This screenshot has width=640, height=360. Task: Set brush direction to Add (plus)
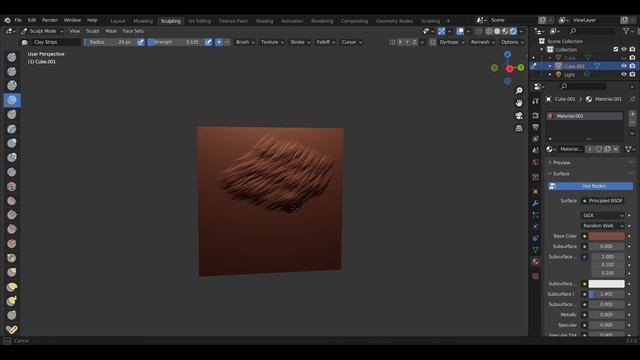pos(219,42)
